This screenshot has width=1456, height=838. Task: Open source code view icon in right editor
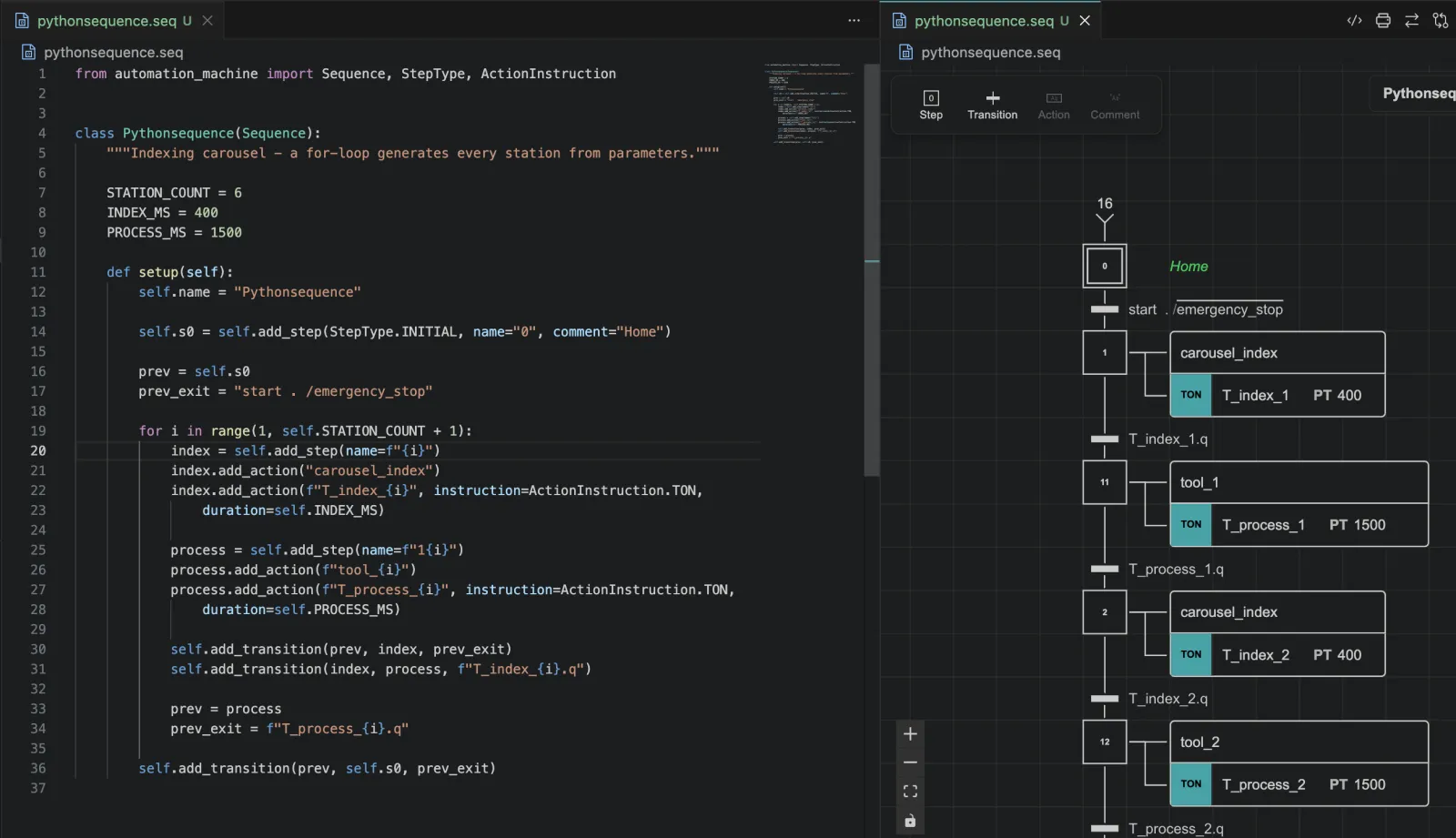pos(1354,20)
